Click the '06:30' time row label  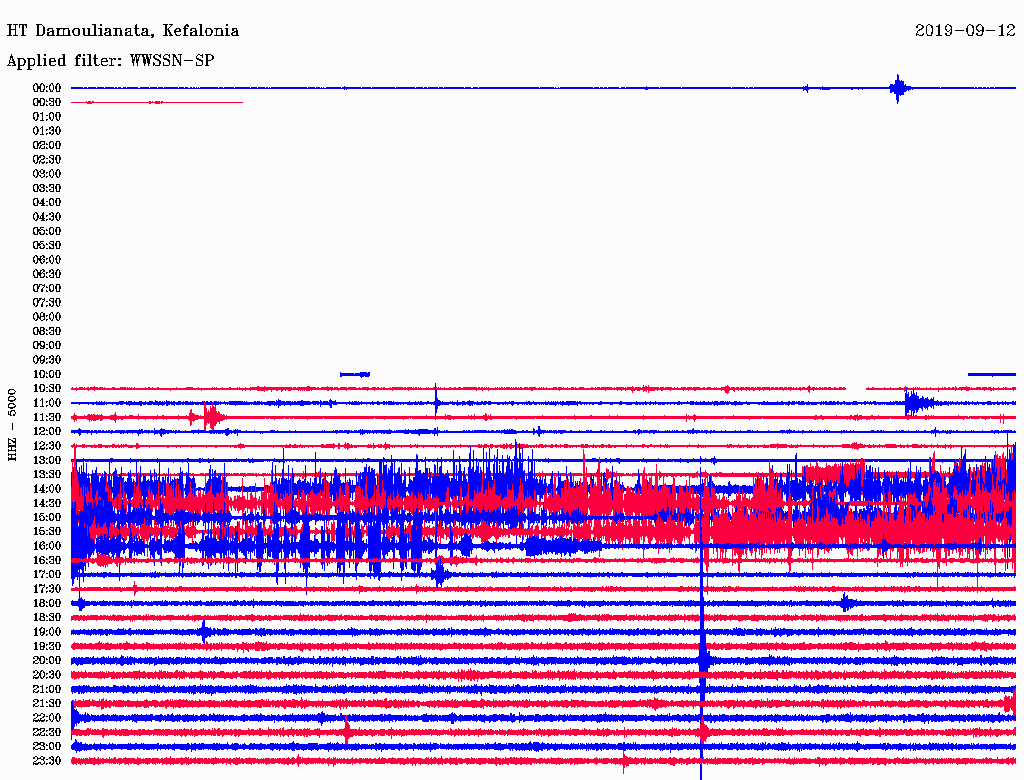click(47, 274)
